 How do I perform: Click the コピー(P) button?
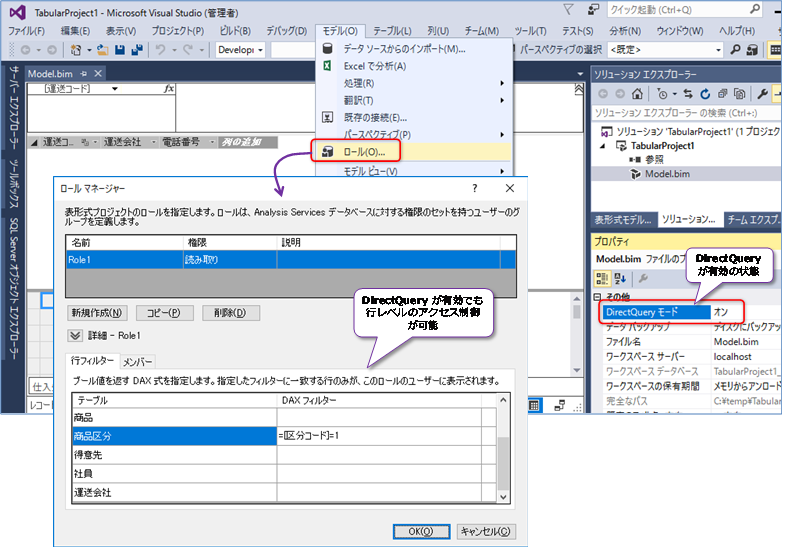pyautogui.click(x=163, y=313)
